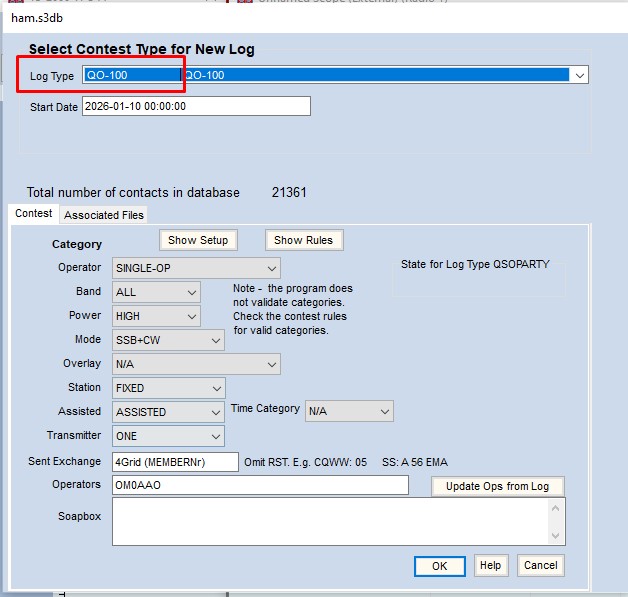Select the Contest tab
Viewport: 628px width, 597px height.
click(34, 214)
